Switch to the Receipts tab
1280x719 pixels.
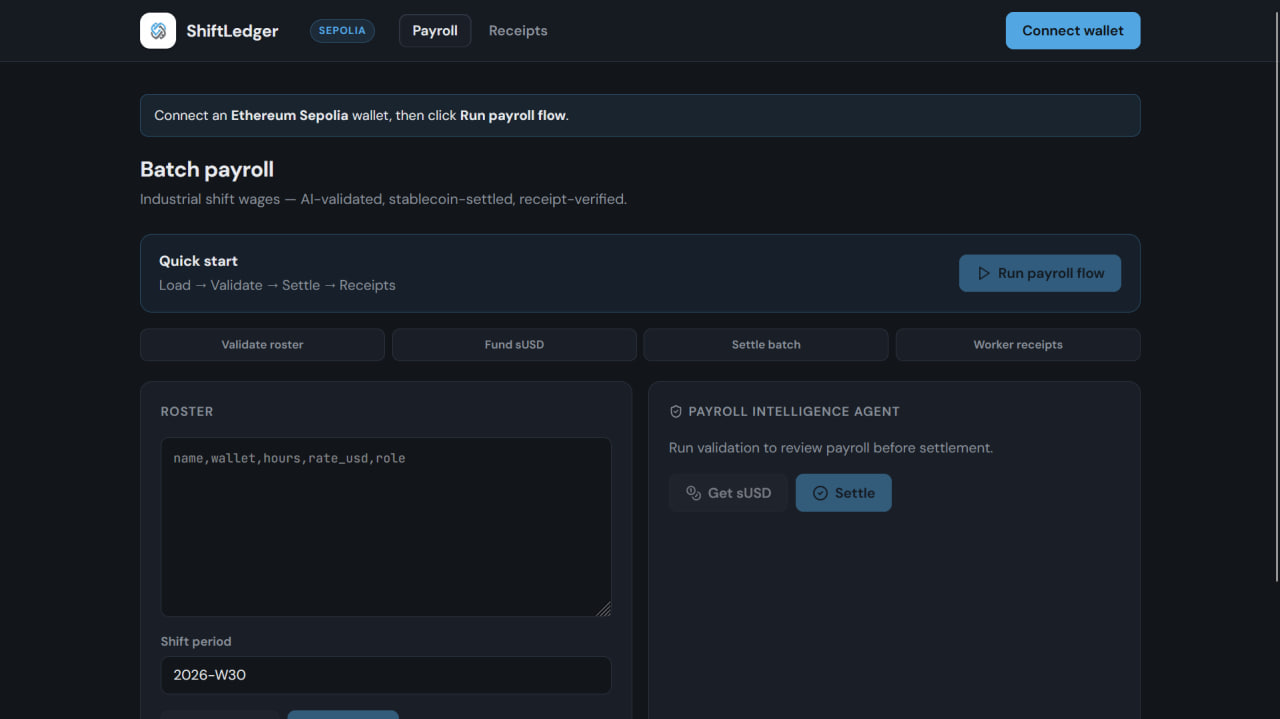click(x=518, y=31)
